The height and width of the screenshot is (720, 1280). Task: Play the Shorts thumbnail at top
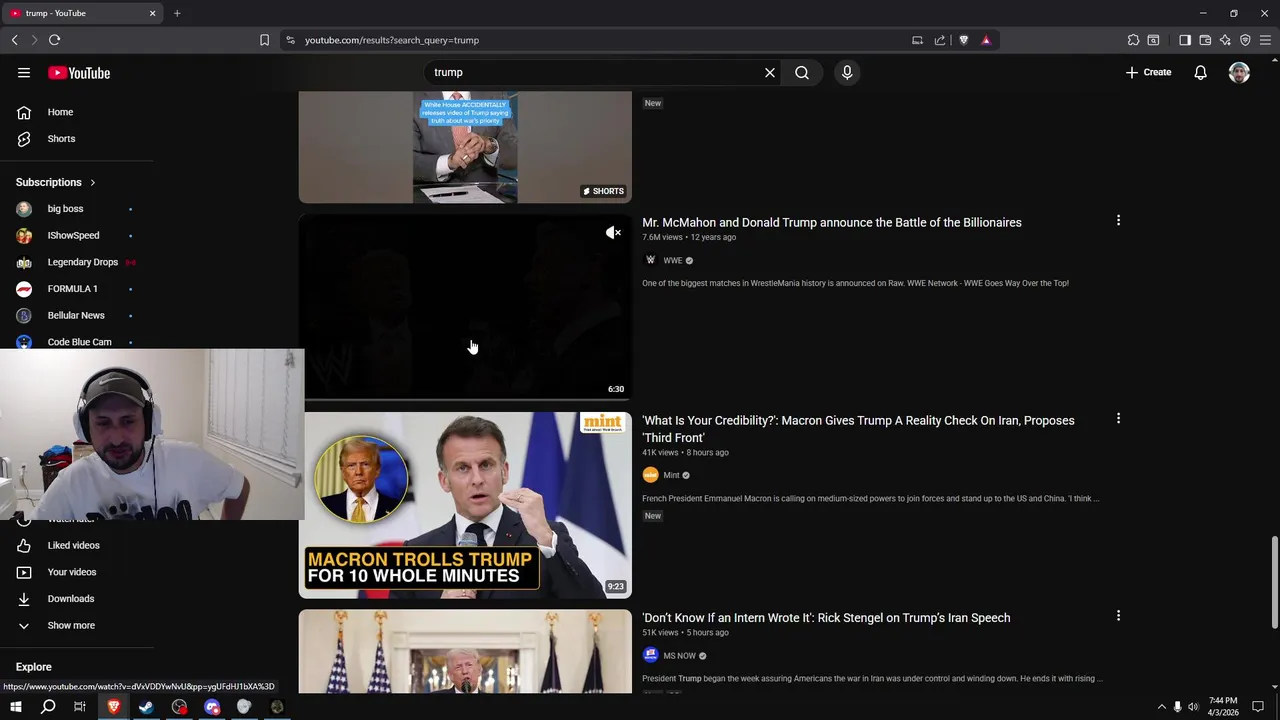(465, 147)
